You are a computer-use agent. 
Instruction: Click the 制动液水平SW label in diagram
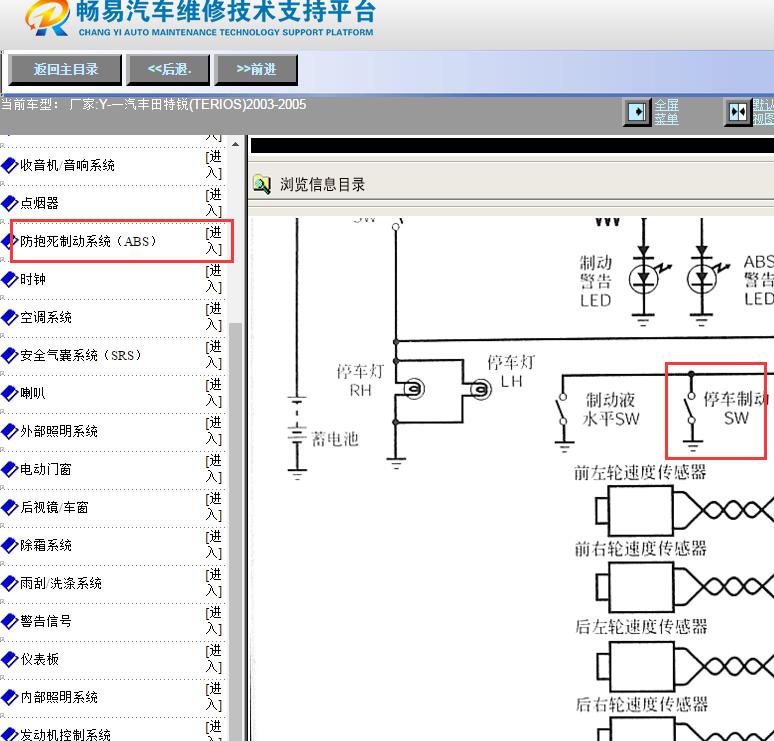(611, 409)
